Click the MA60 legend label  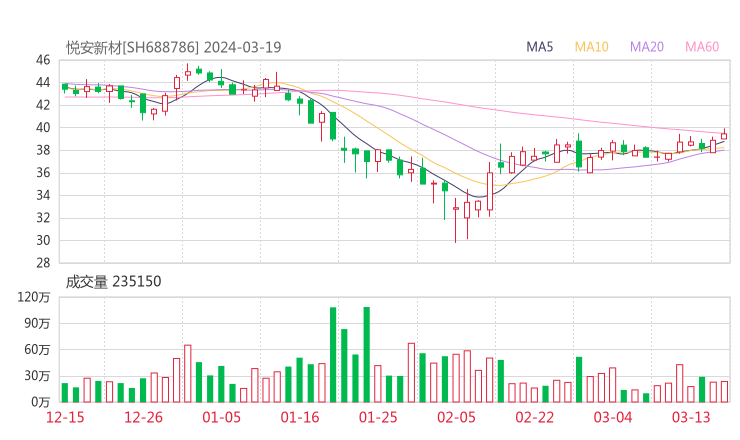coord(702,47)
